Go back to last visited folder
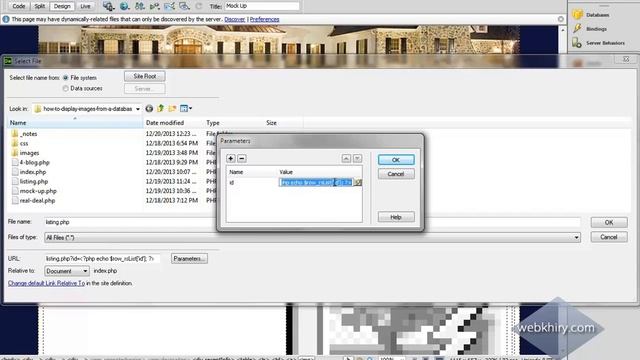The image size is (640, 360). (x=149, y=109)
